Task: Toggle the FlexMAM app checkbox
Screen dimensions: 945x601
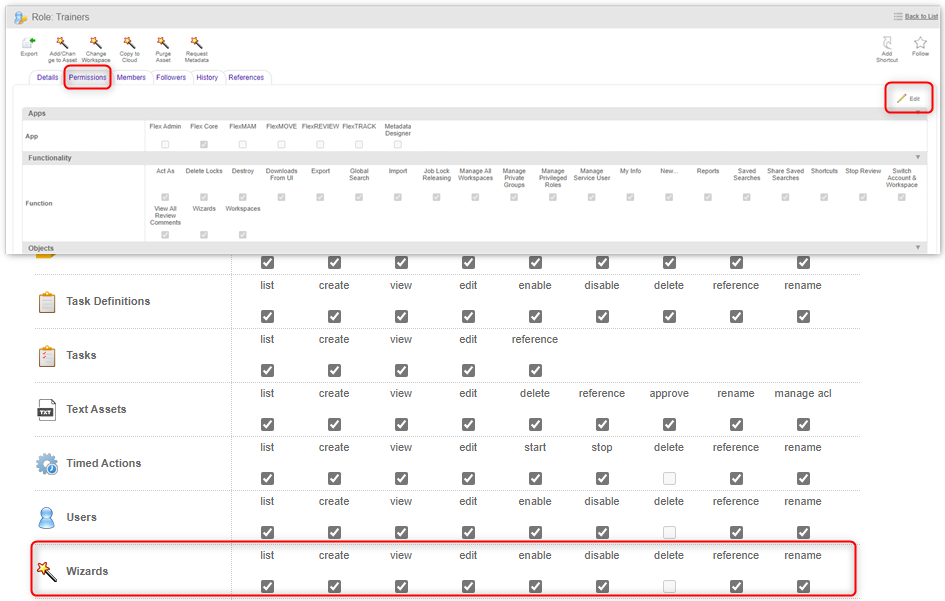Action: click(242, 145)
